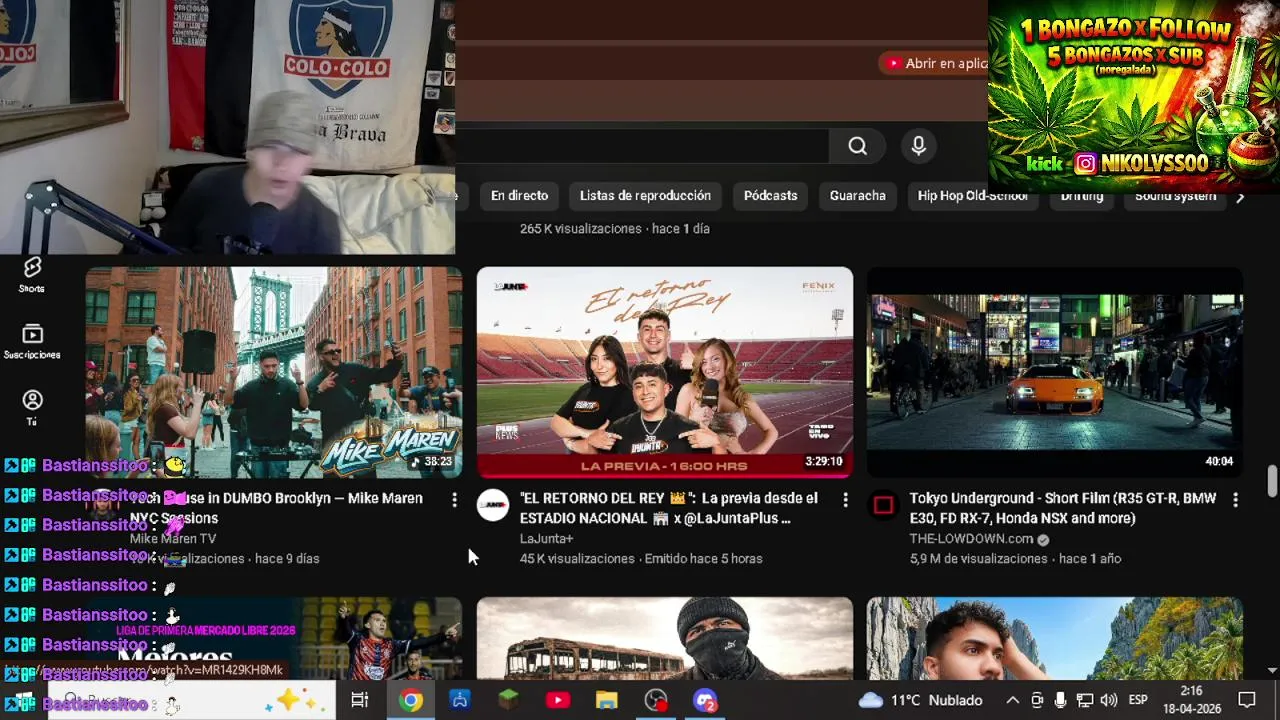
Task: Open the Shorts sidebar icon
Action: (x=32, y=274)
